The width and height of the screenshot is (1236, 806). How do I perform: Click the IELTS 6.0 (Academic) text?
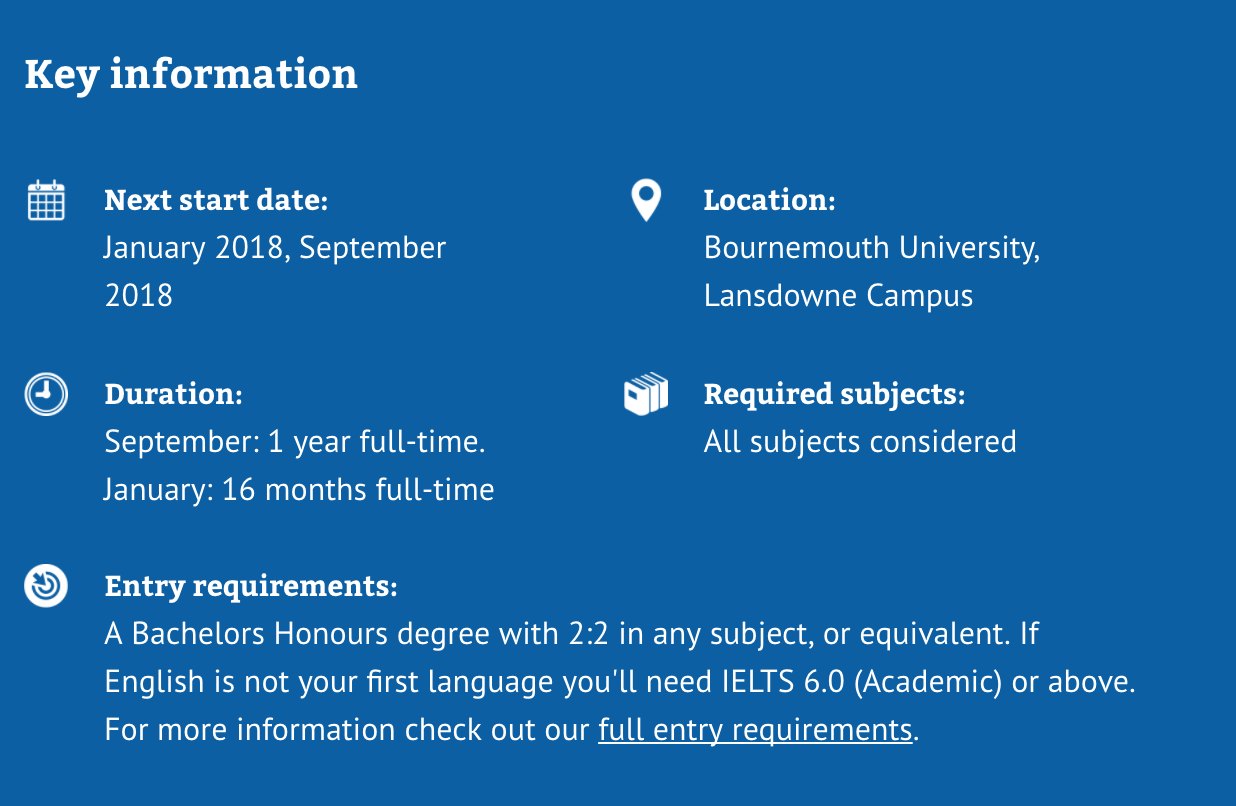click(x=861, y=682)
